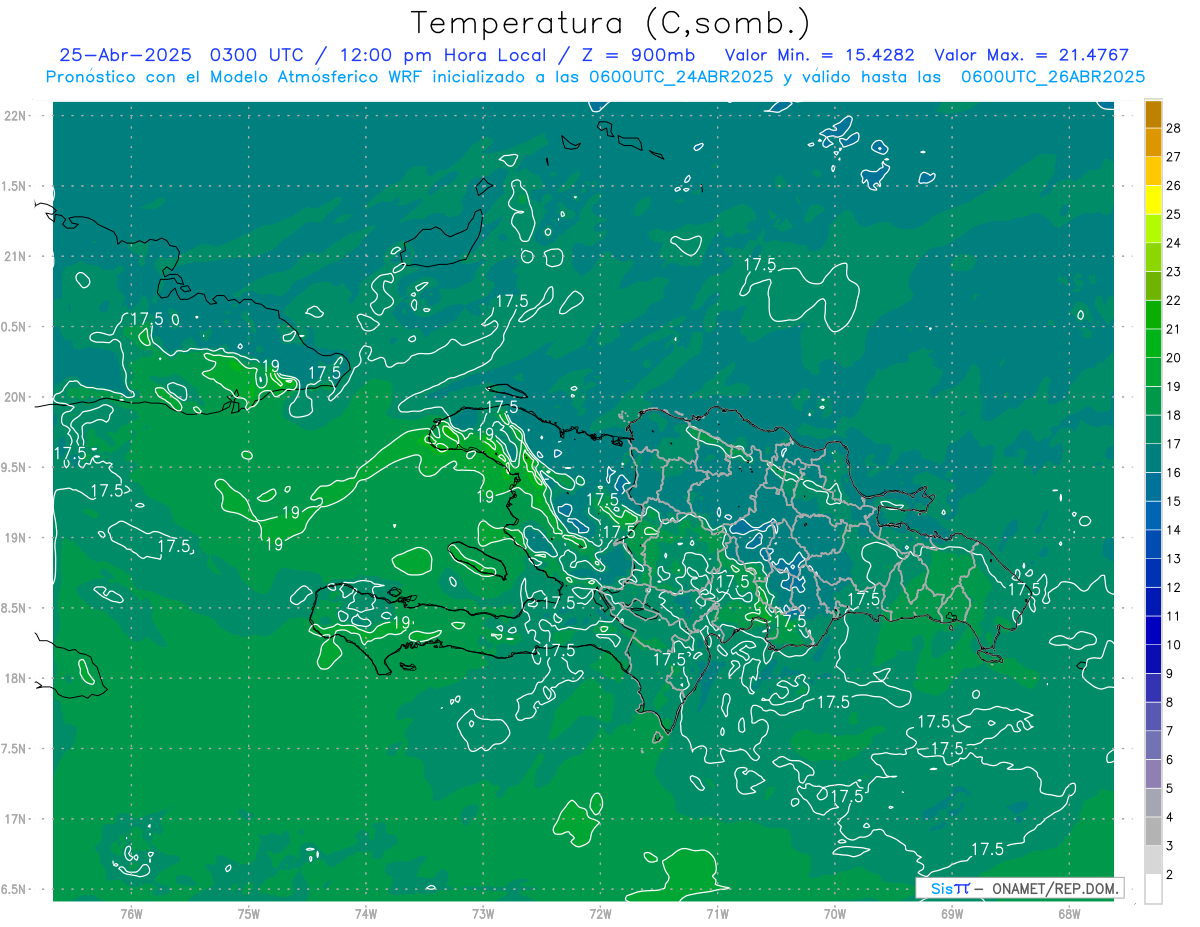
Task: Click the yellow colorbar band between 25 and 26
Action: (x=1153, y=200)
